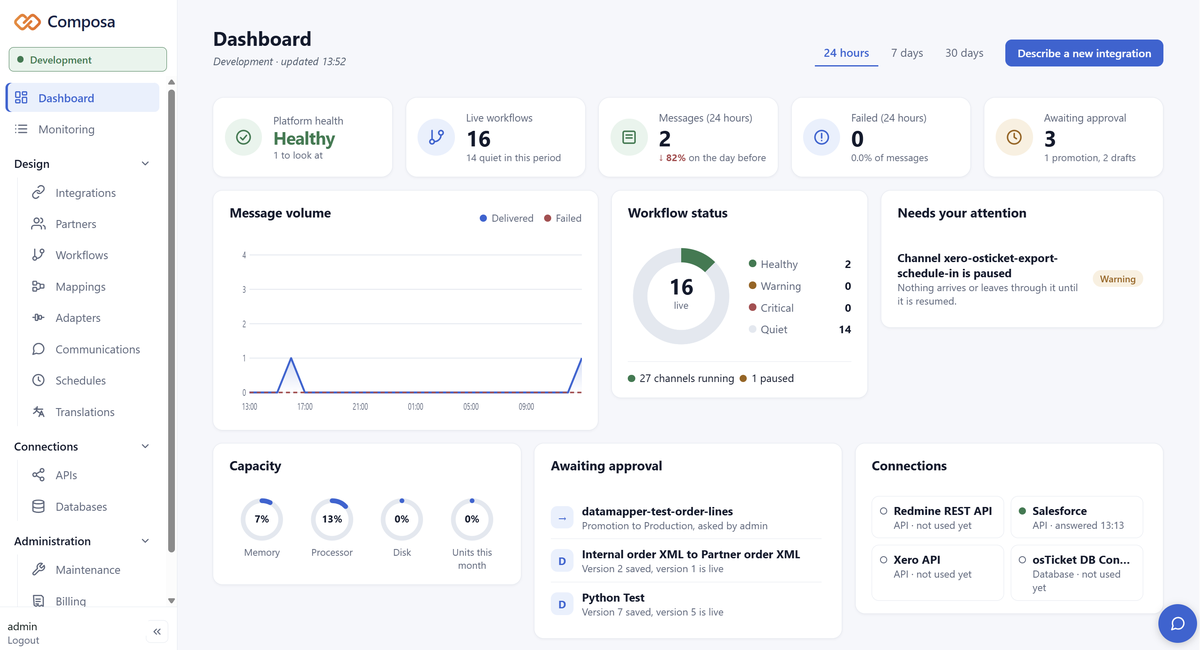Screen dimensions: 1200x650
Task: Click the Adapters plug icon
Action: [x=38, y=318]
